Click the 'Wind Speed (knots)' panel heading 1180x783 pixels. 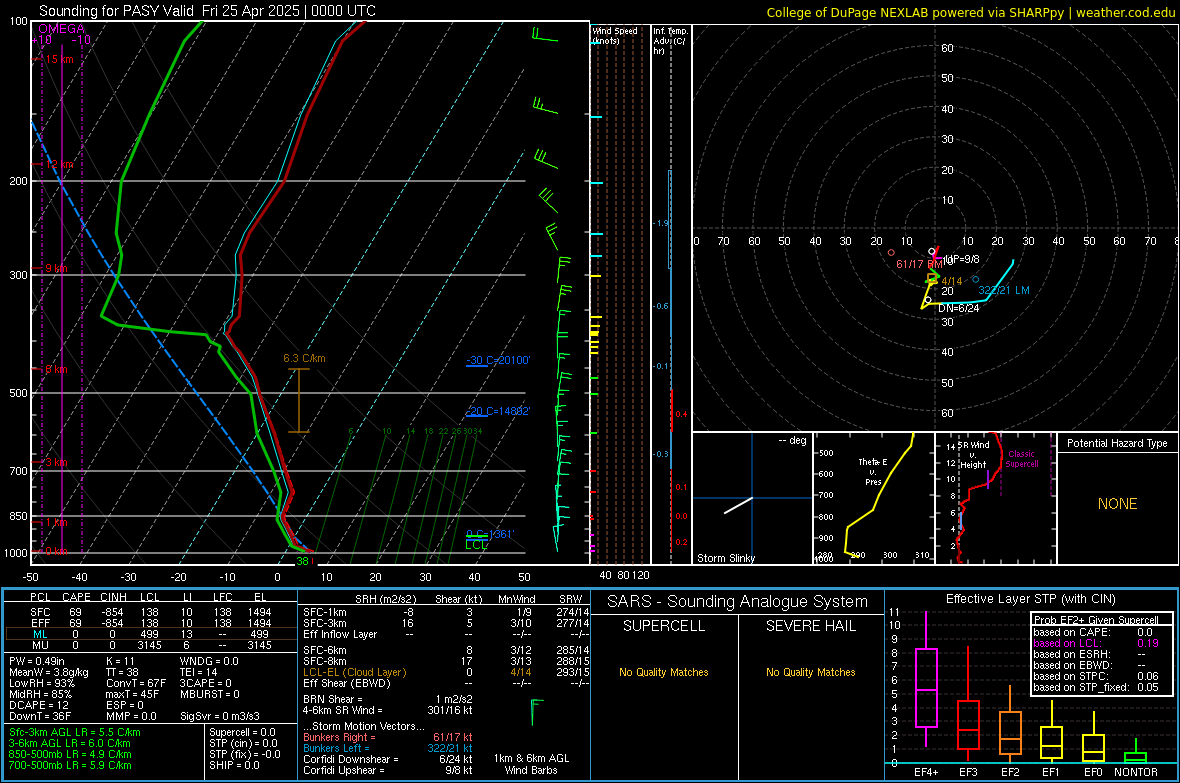pos(615,35)
